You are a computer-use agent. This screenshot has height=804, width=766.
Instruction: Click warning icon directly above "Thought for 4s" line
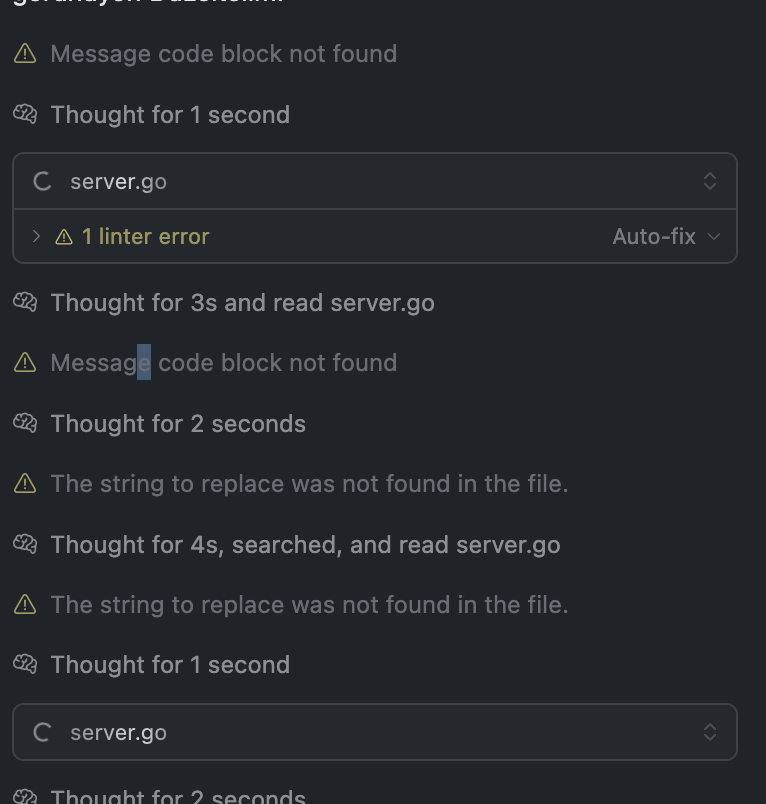pos(25,484)
